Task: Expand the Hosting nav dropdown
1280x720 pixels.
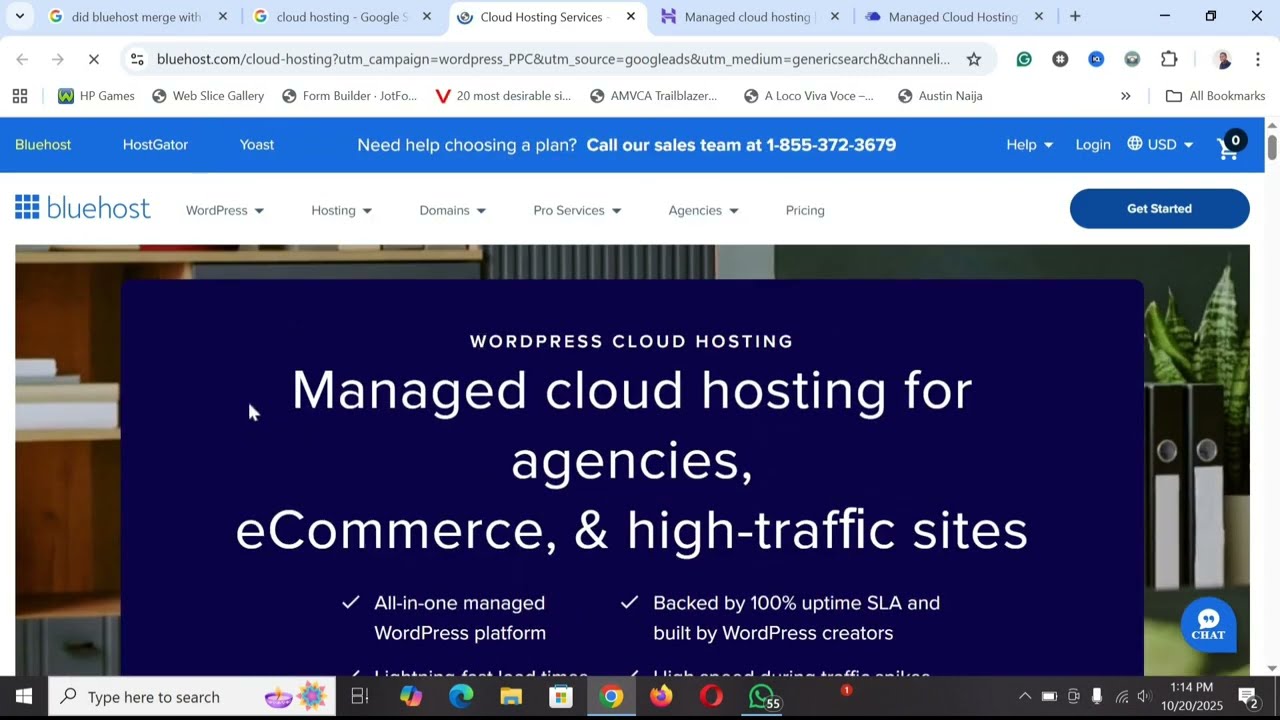Action: 342,210
